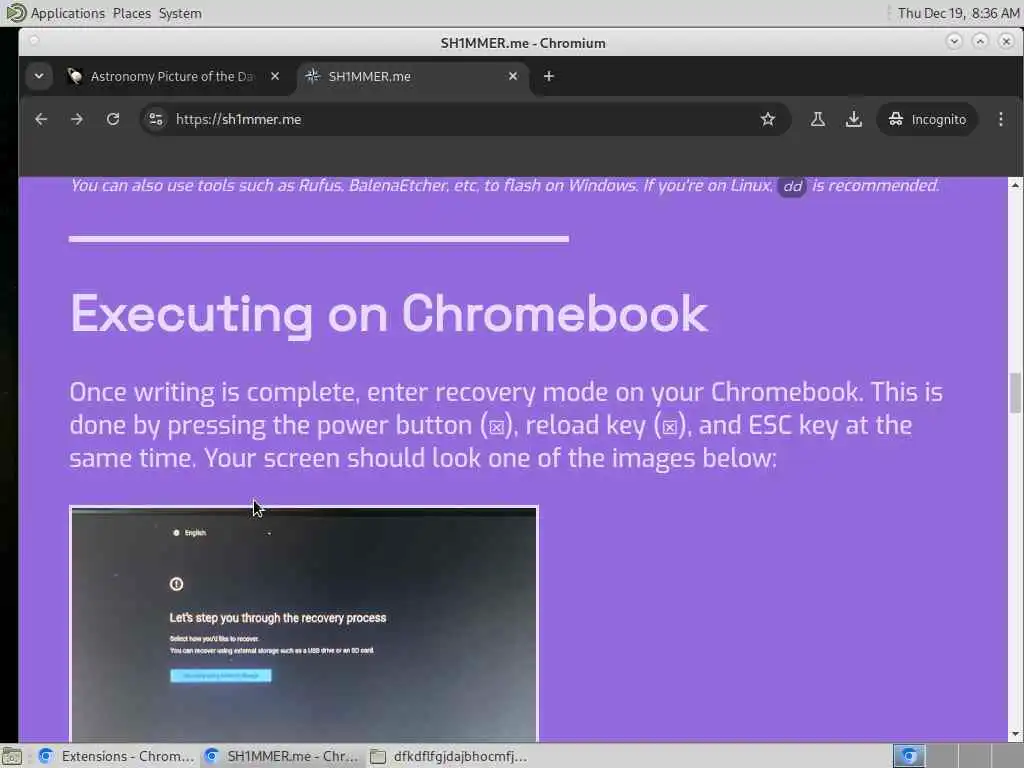Open the Places menu
1024x768 pixels.
click(131, 13)
